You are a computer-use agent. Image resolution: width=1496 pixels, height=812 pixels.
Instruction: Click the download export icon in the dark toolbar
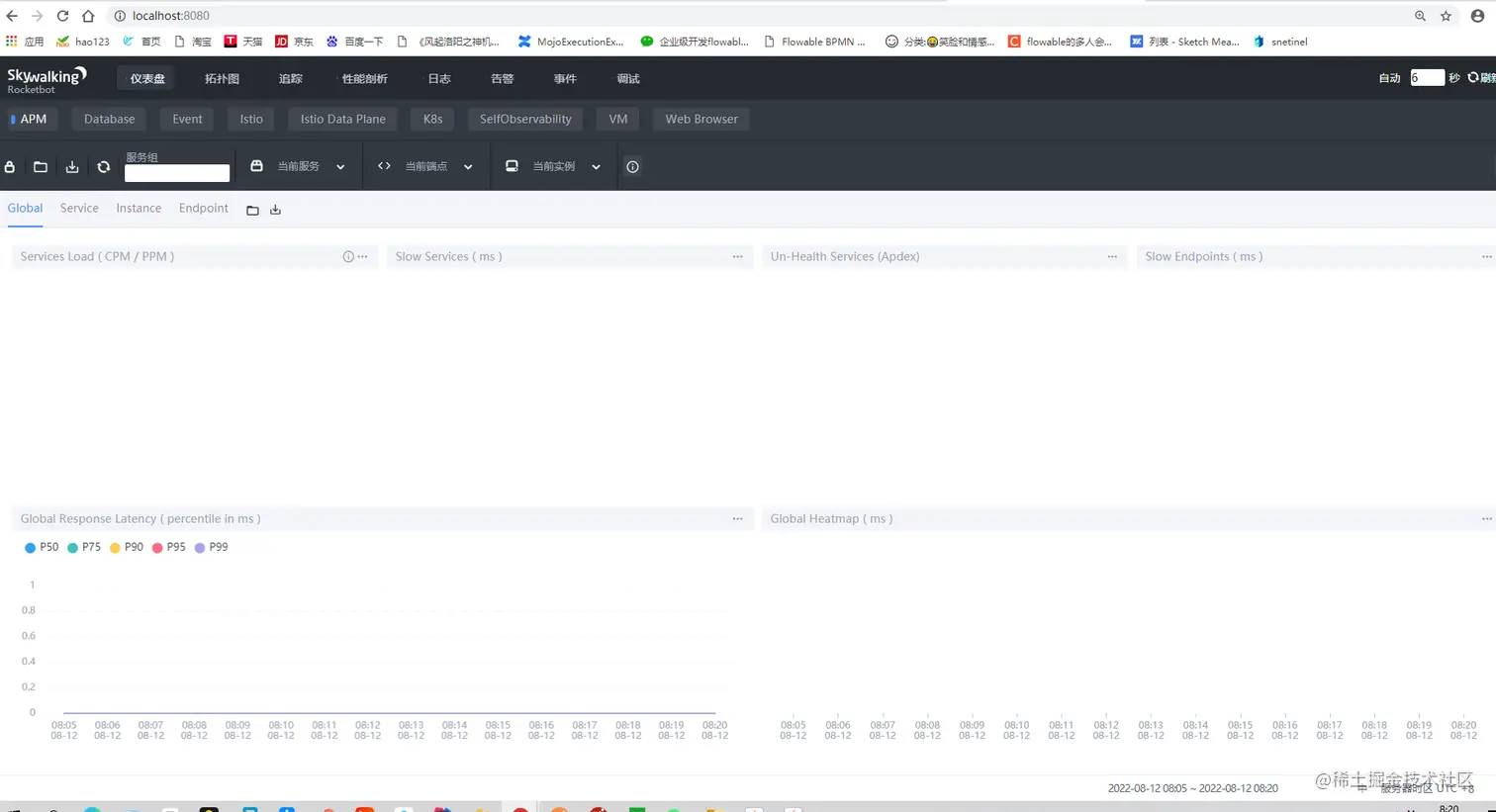(72, 167)
